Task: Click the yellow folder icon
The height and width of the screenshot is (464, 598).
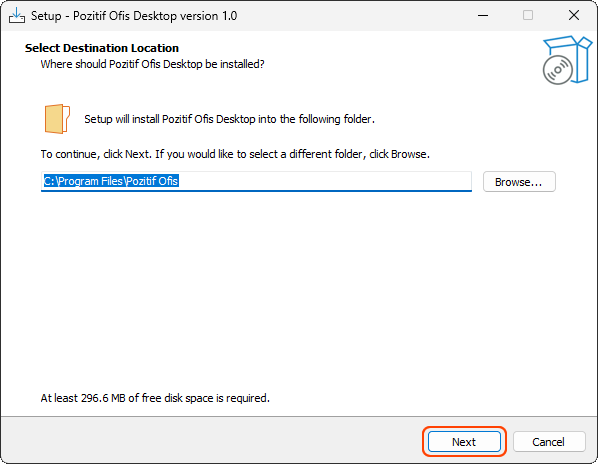Action: (x=57, y=119)
